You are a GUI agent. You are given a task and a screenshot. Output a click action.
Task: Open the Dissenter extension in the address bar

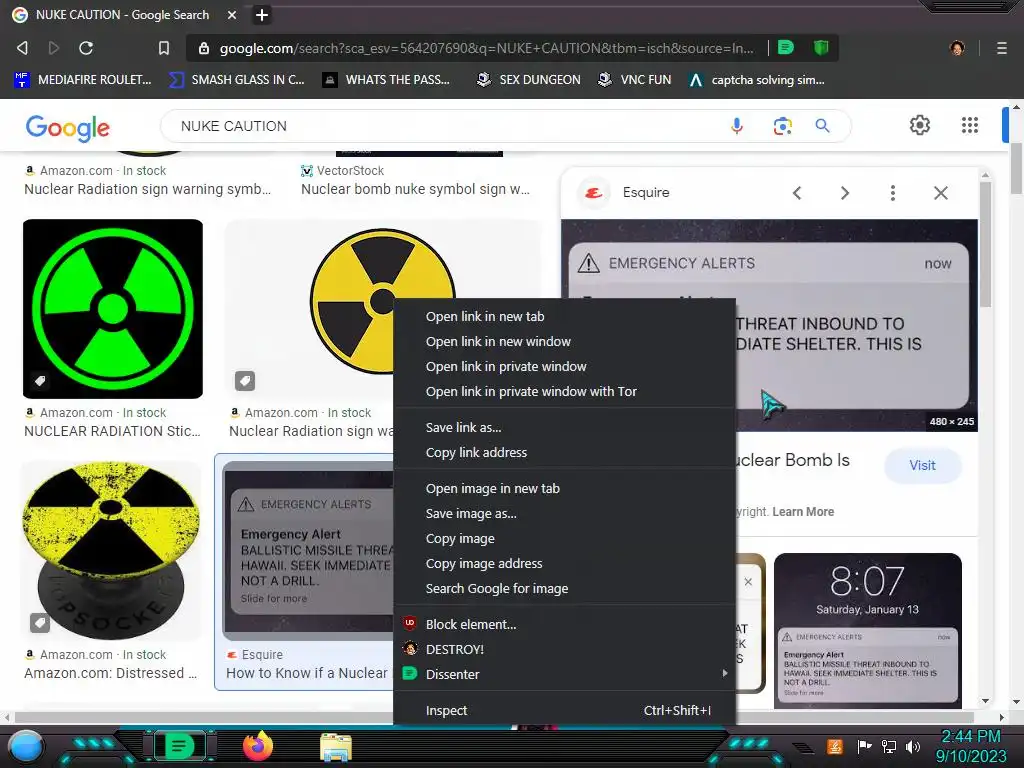[x=786, y=47]
